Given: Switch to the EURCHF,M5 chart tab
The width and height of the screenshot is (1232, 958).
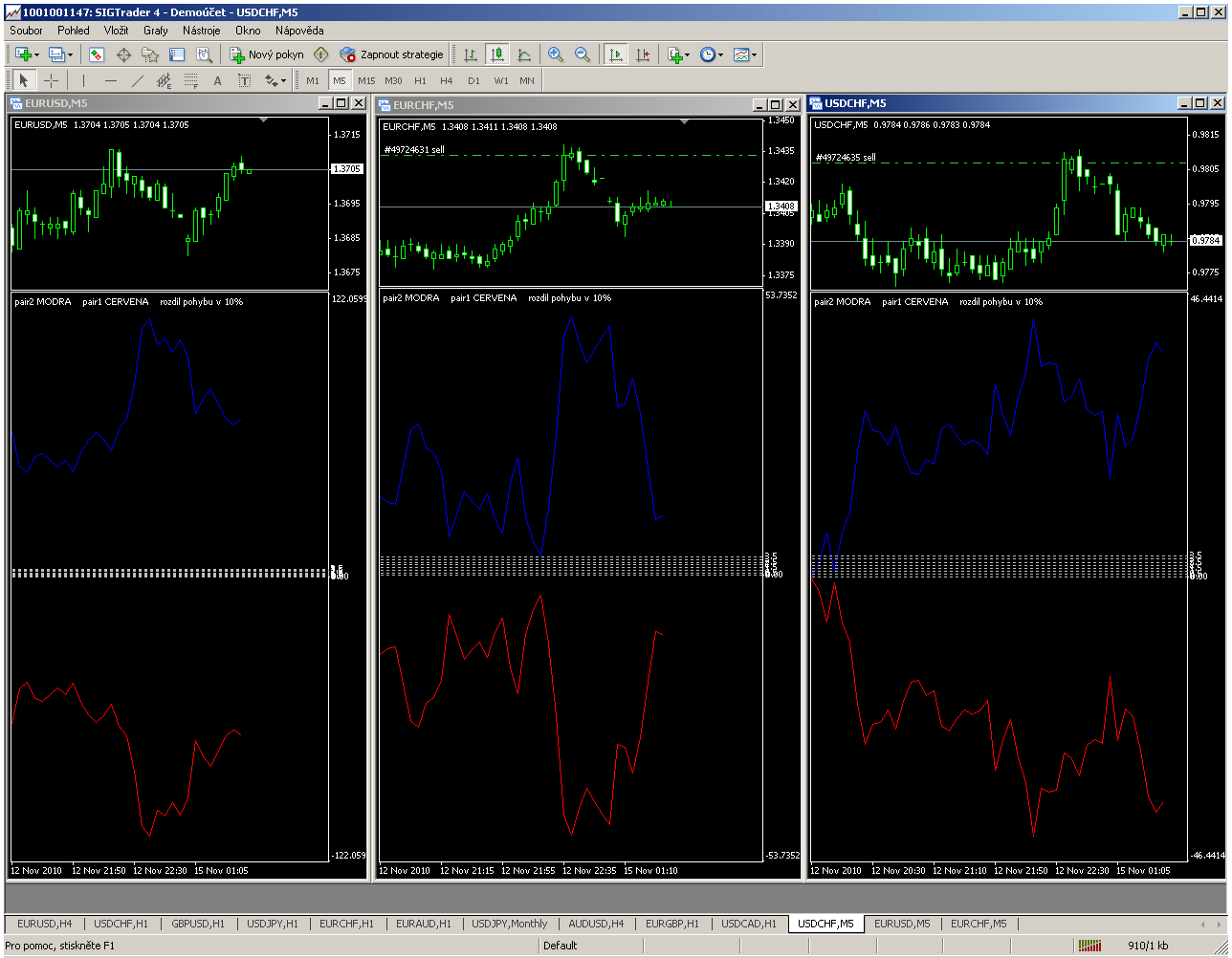Looking at the screenshot, I should point(979,924).
